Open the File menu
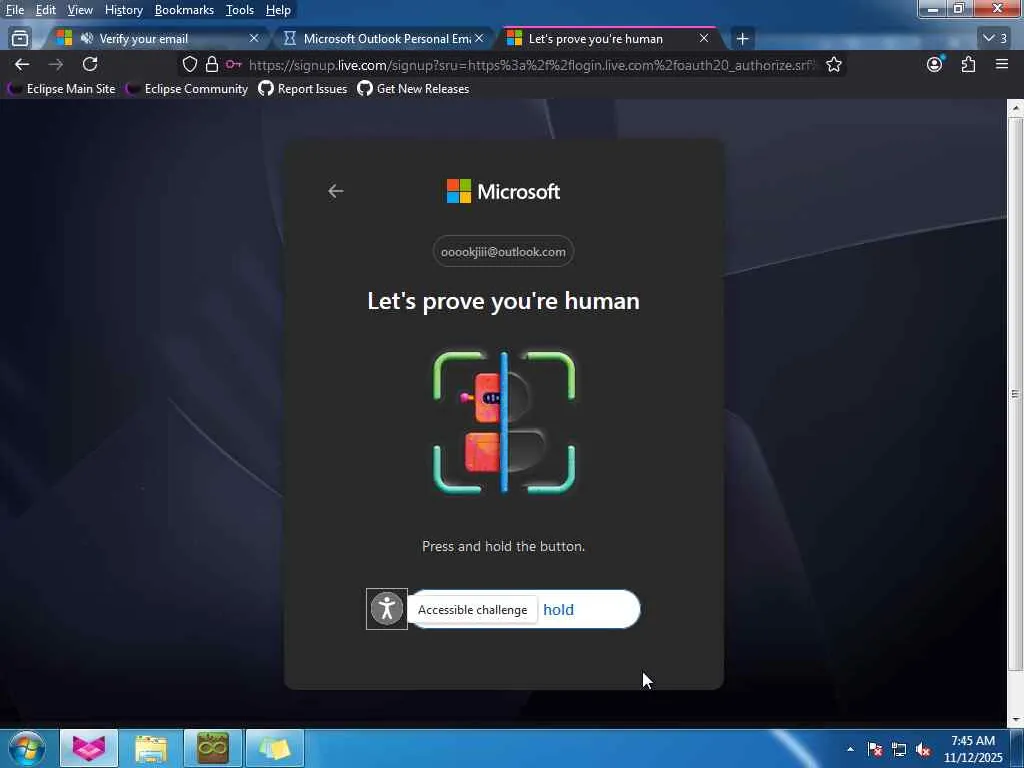The image size is (1024, 768). tap(15, 10)
